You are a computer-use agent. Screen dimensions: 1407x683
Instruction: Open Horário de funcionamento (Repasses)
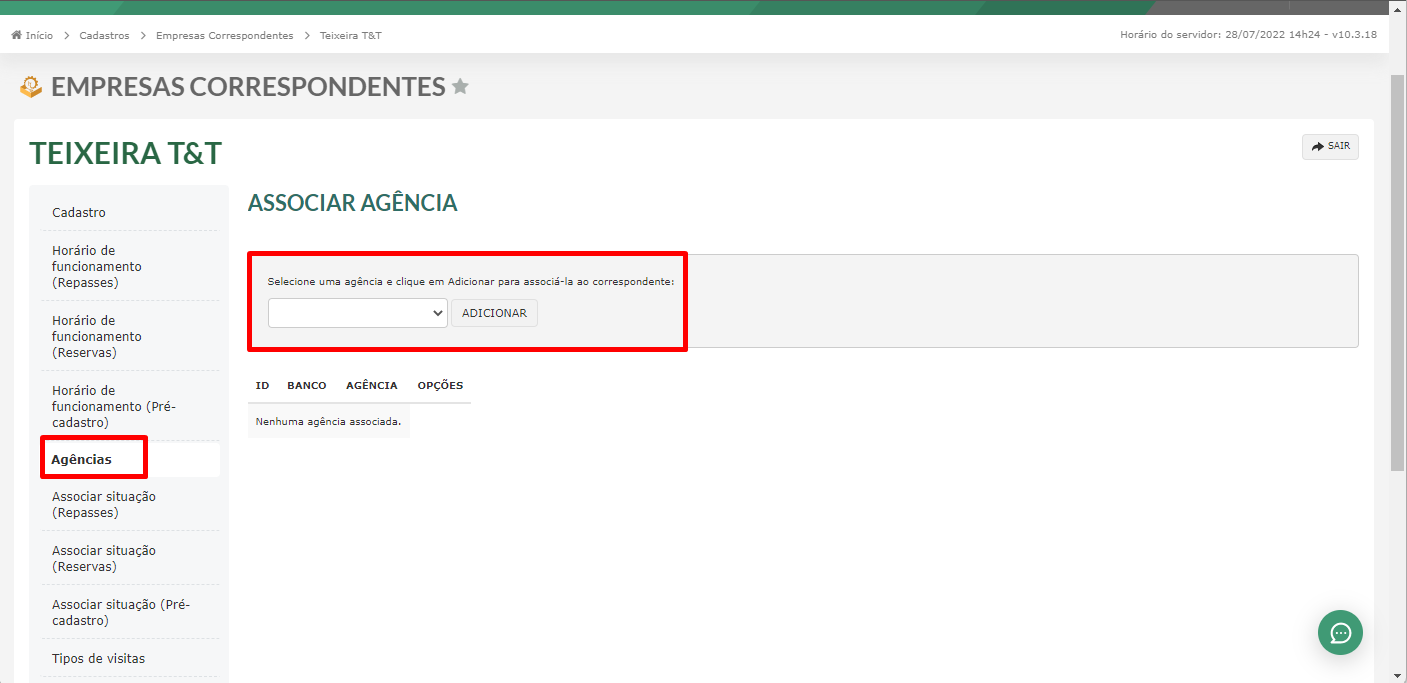point(97,266)
